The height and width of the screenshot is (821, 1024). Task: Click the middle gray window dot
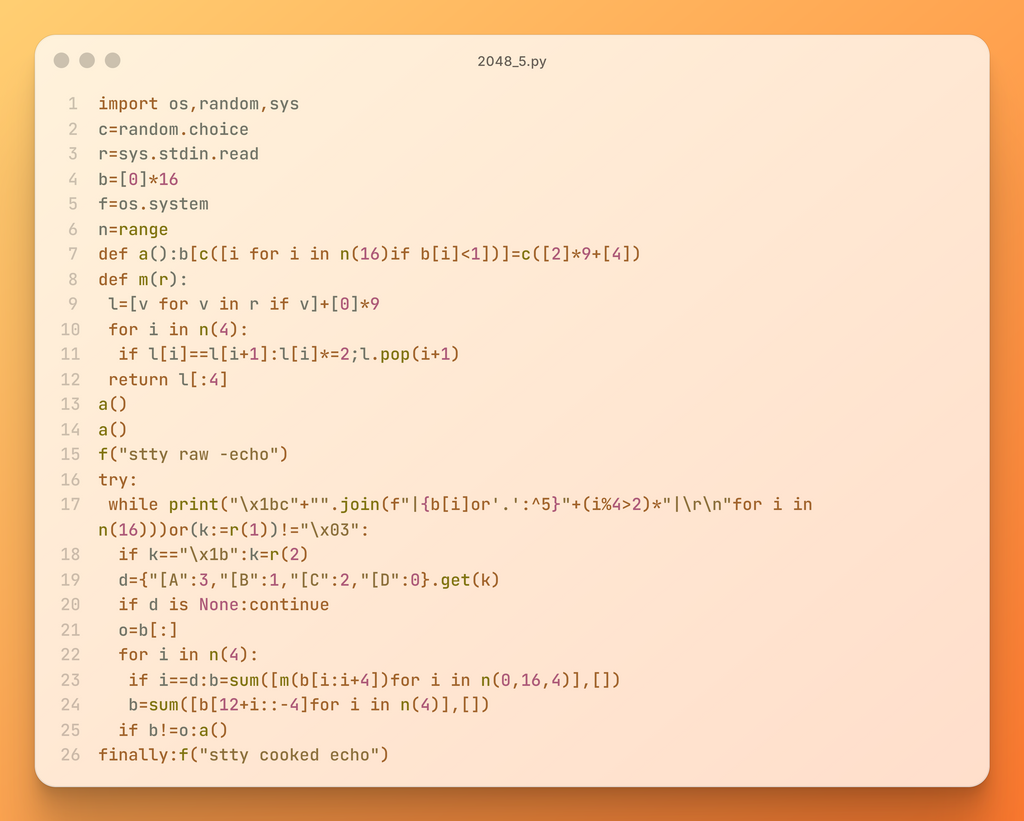(x=87, y=61)
